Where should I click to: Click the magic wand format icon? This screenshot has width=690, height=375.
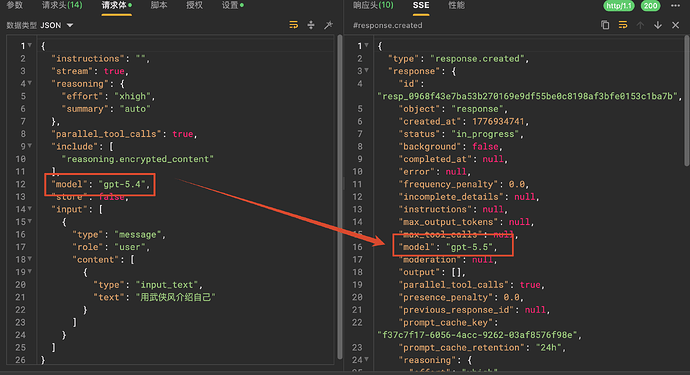(328, 25)
